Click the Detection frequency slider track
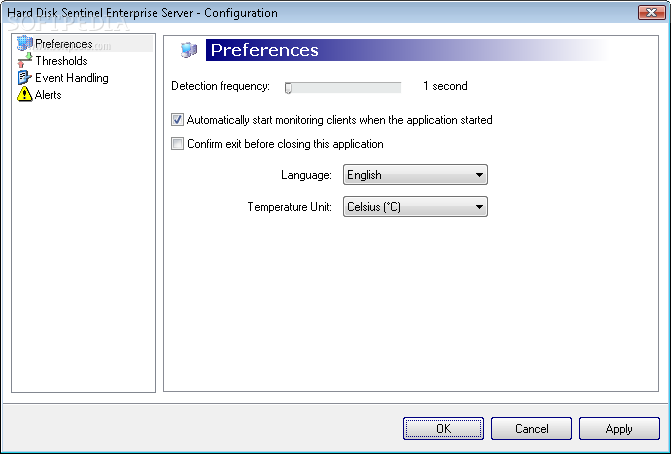671x454 pixels. click(x=343, y=88)
